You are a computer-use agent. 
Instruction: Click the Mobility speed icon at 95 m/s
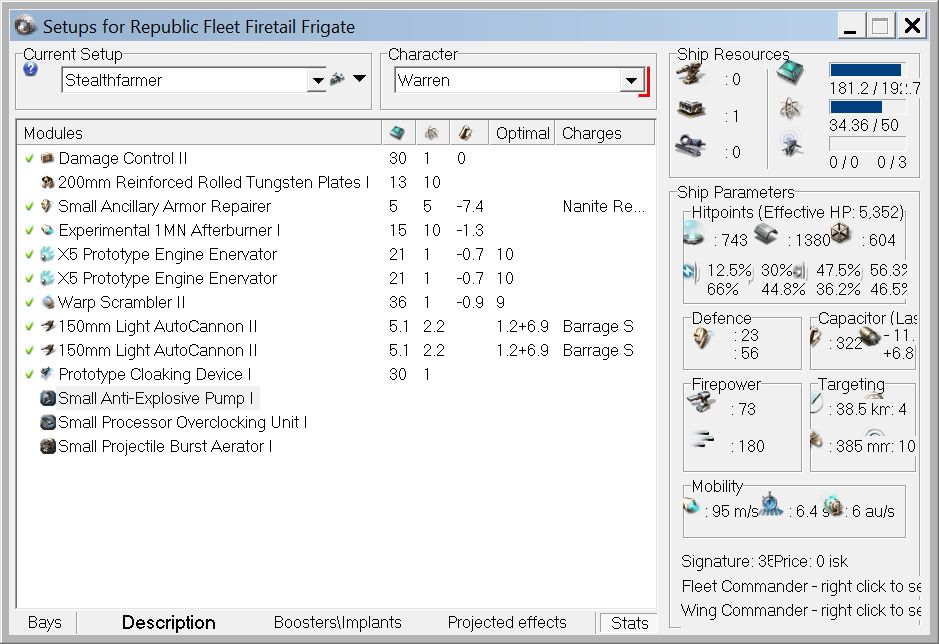coord(692,507)
